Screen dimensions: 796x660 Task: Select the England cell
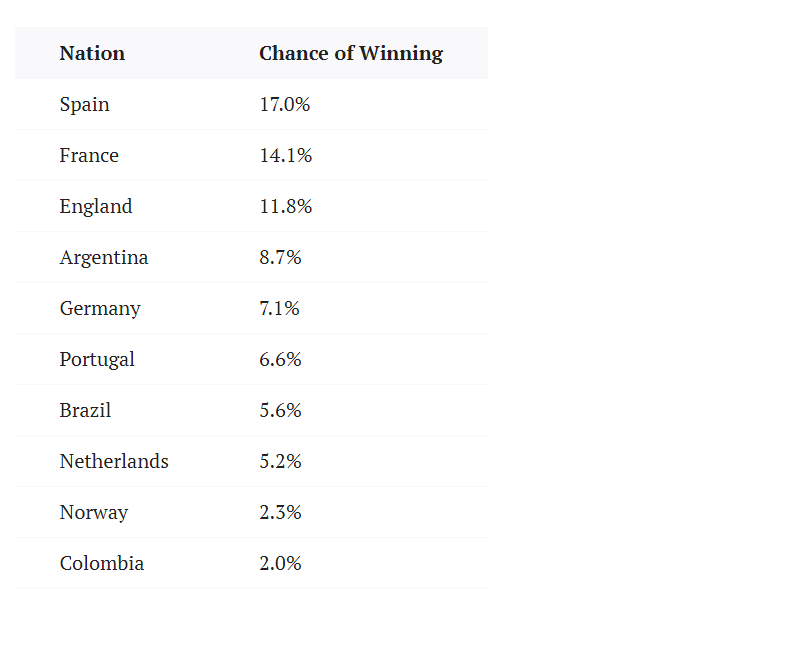pos(96,206)
